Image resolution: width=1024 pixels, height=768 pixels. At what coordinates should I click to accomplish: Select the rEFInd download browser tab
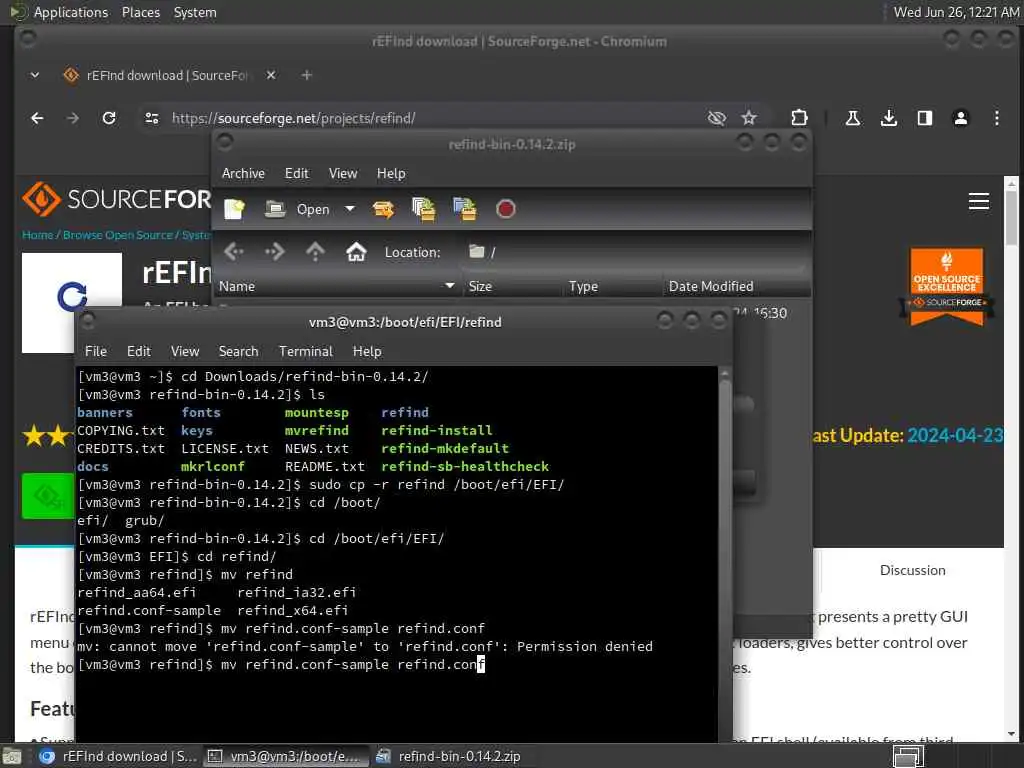point(167,75)
